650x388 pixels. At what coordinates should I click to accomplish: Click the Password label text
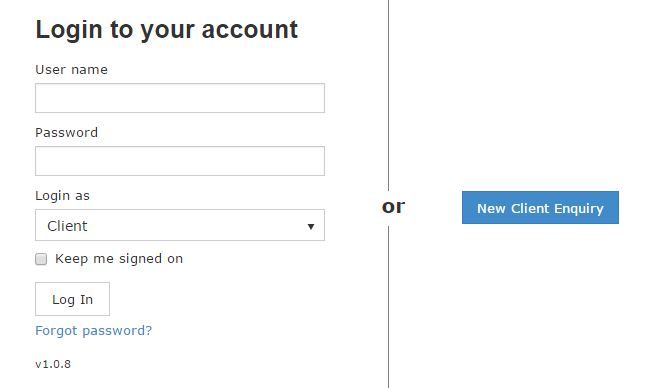tap(66, 133)
